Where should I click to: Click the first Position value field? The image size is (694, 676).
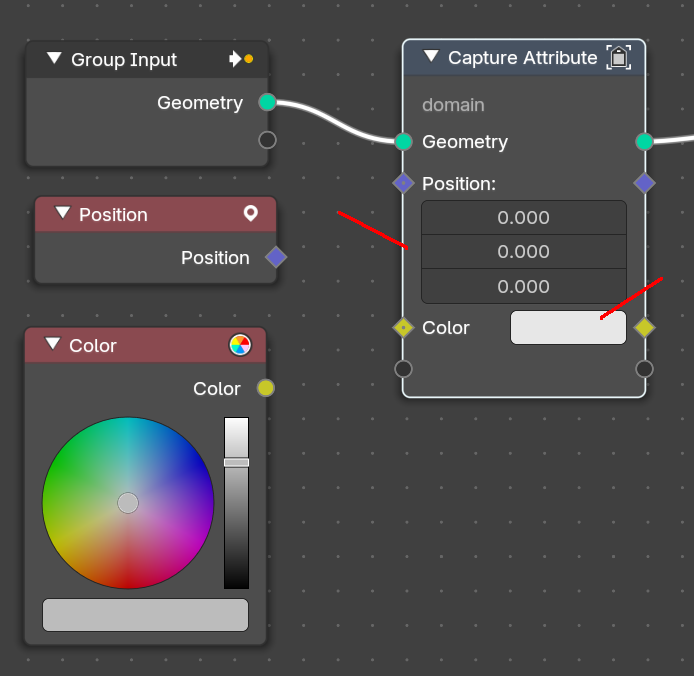[524, 217]
